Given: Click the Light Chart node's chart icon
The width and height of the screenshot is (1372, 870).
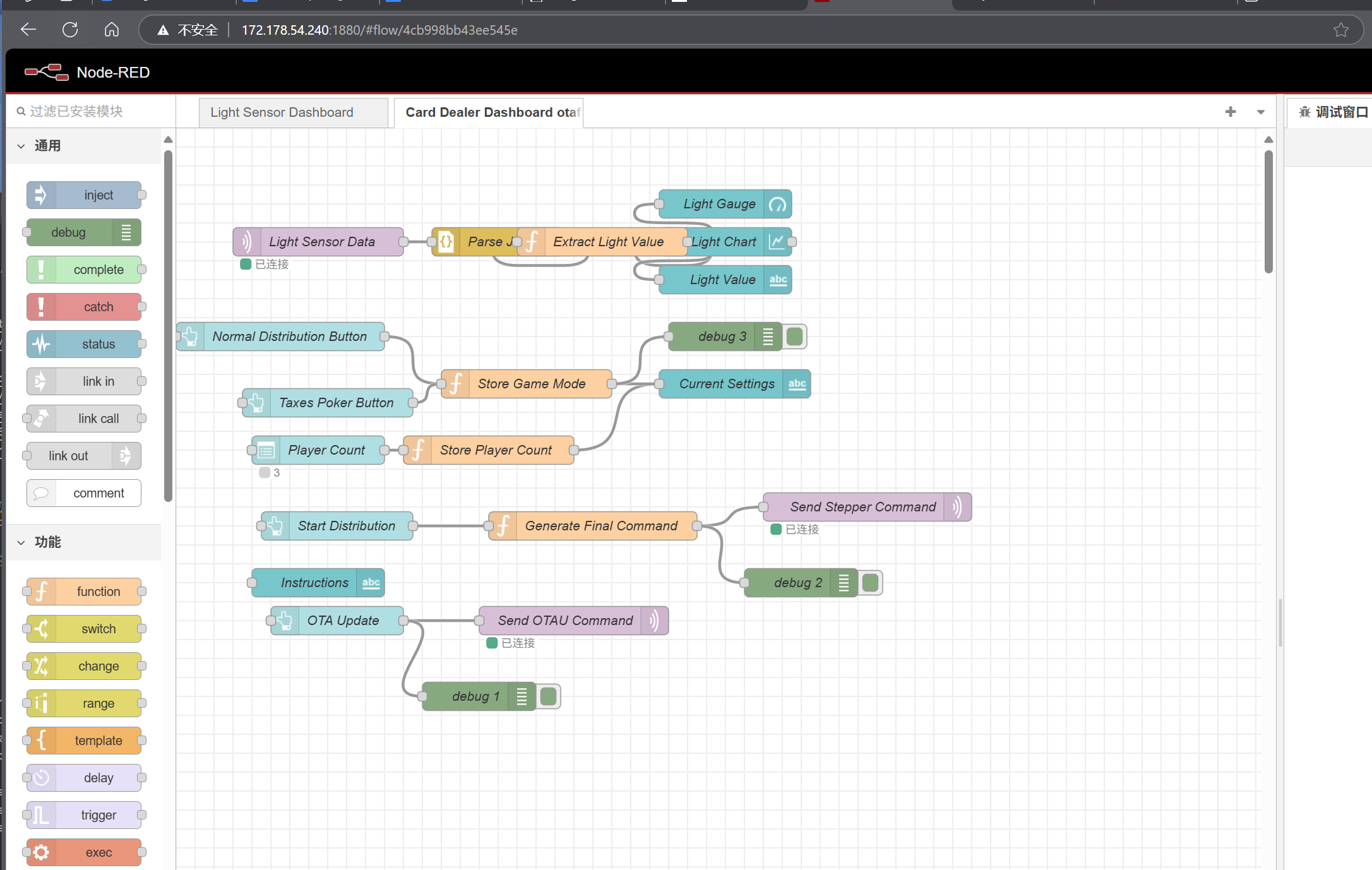Looking at the screenshot, I should tap(777, 242).
